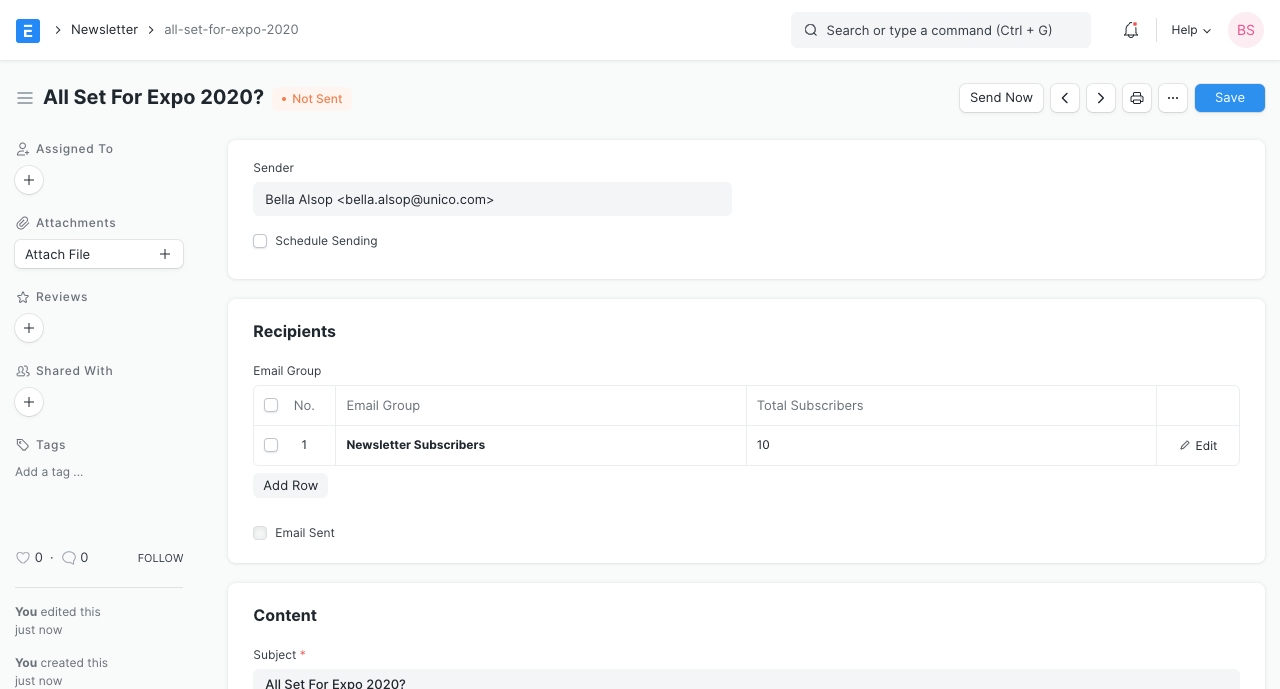Click the Add Row button

(290, 485)
